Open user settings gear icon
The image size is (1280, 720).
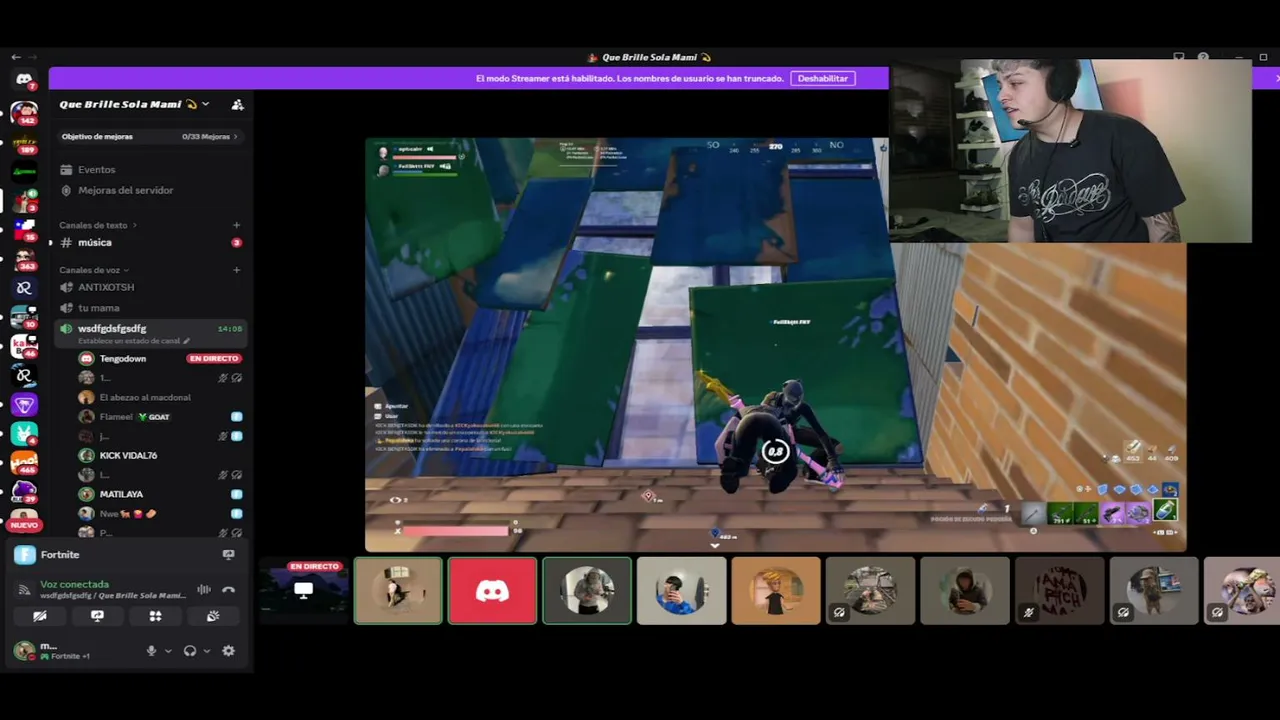click(x=228, y=651)
